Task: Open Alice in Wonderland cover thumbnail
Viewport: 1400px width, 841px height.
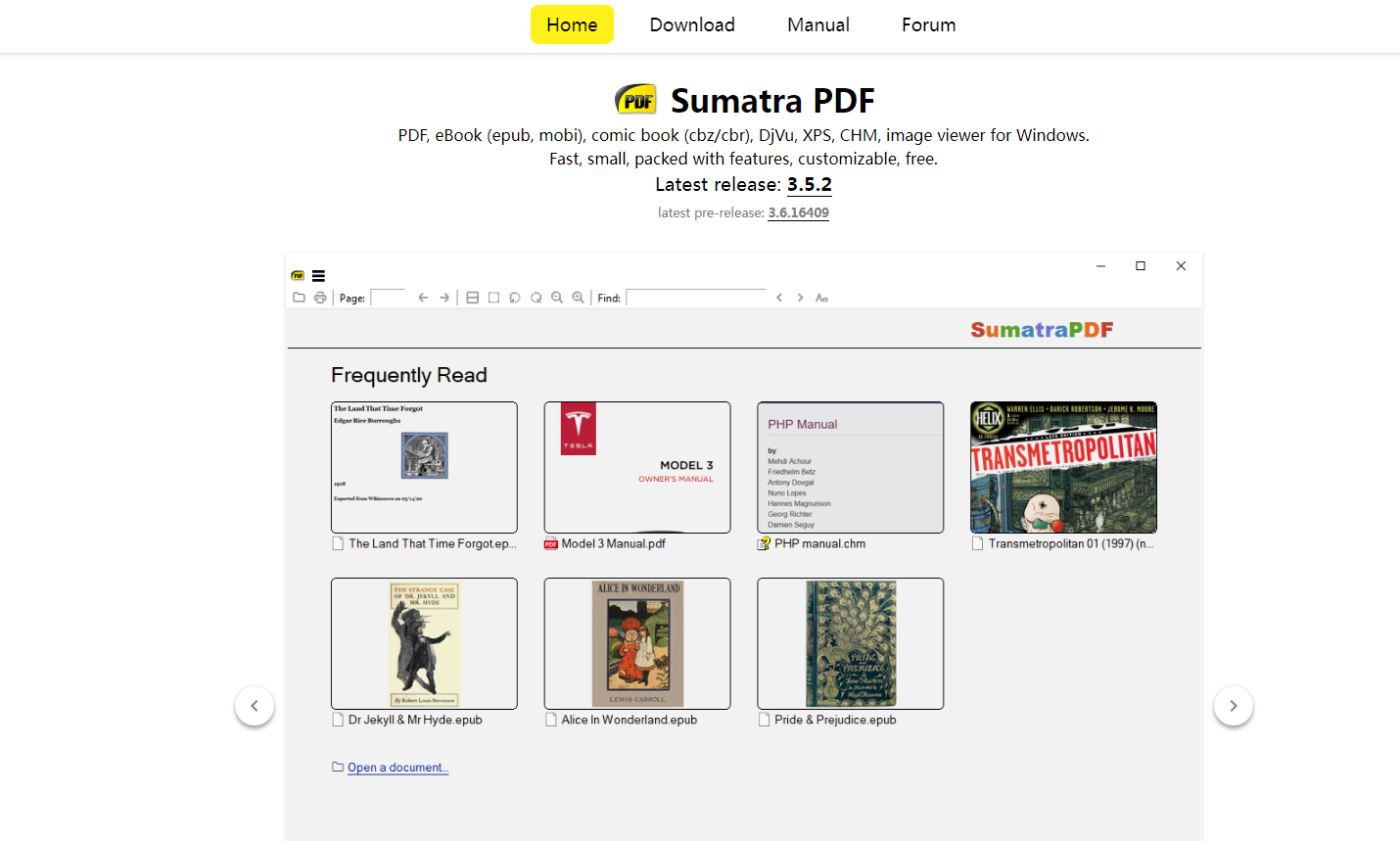Action: point(637,643)
